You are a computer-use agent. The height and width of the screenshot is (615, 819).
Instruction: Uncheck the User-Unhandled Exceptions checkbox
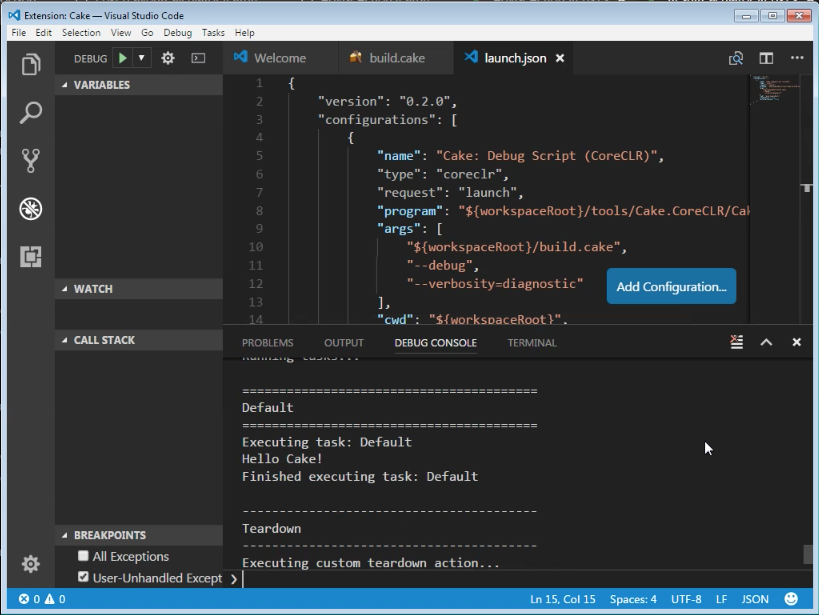tap(83, 577)
